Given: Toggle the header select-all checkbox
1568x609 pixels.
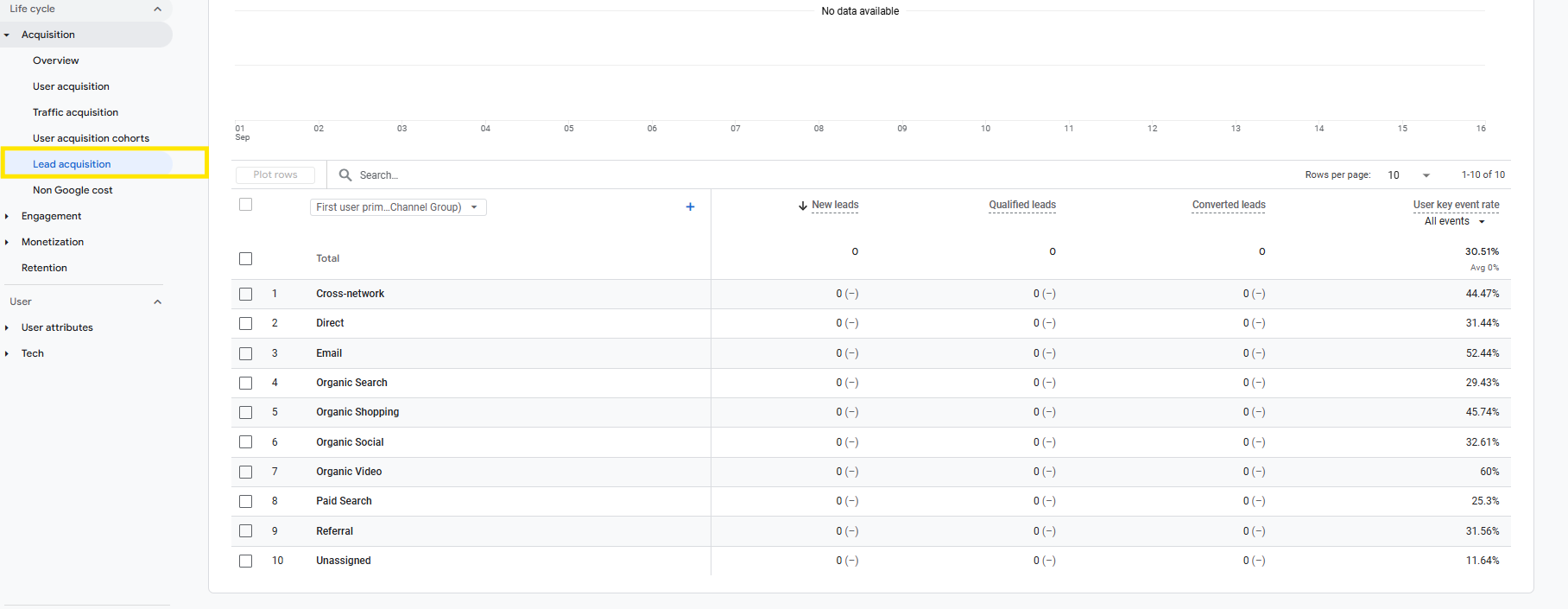Looking at the screenshot, I should [x=246, y=205].
